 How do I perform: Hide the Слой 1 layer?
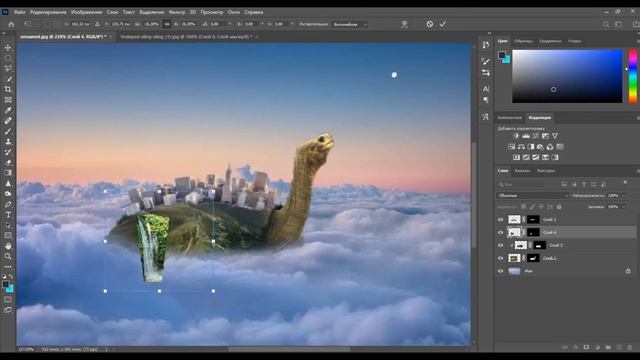click(x=500, y=258)
